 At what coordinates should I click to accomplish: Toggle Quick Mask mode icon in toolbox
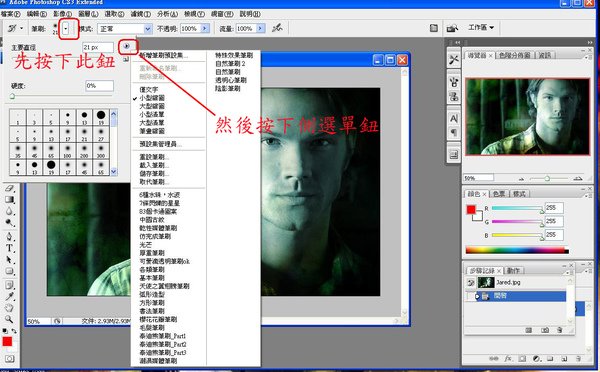(10, 359)
